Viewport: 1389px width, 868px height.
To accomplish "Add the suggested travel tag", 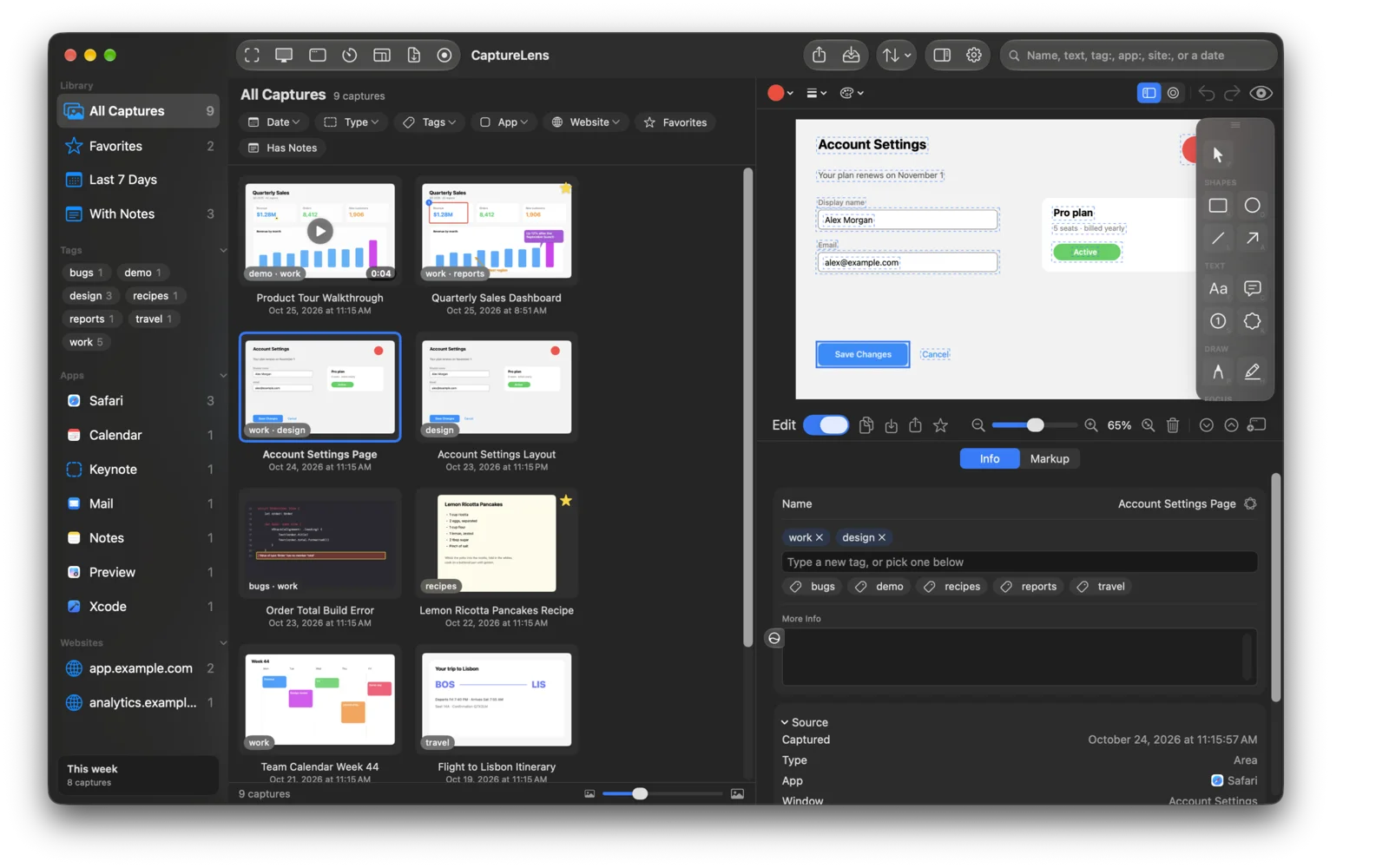I will click(1102, 587).
